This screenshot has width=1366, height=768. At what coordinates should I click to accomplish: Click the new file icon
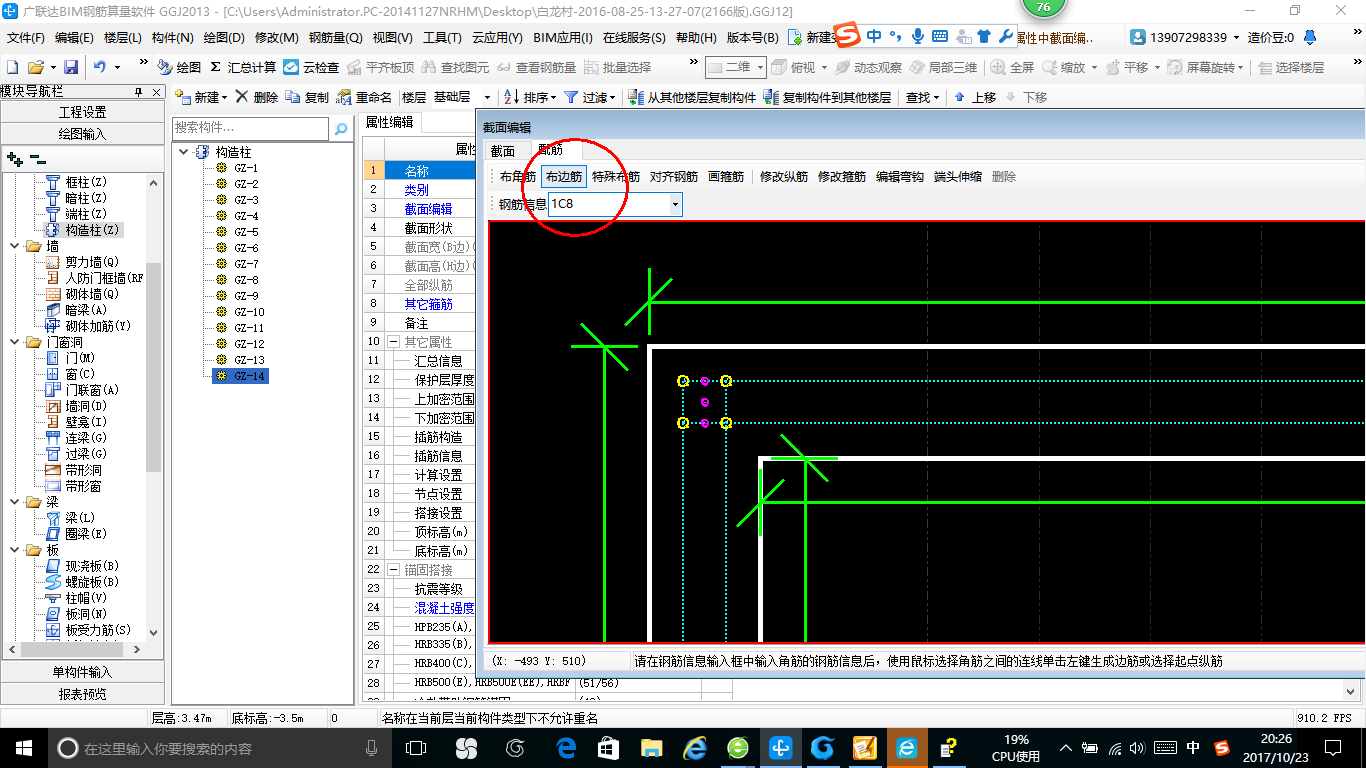tap(13, 67)
